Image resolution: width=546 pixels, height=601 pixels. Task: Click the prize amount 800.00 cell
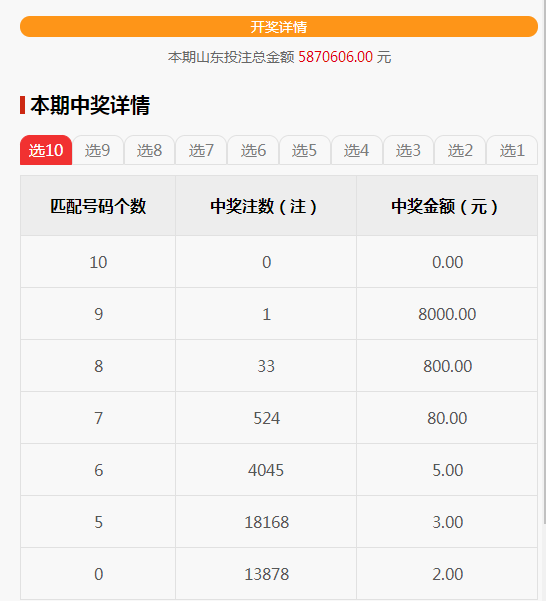(447, 366)
